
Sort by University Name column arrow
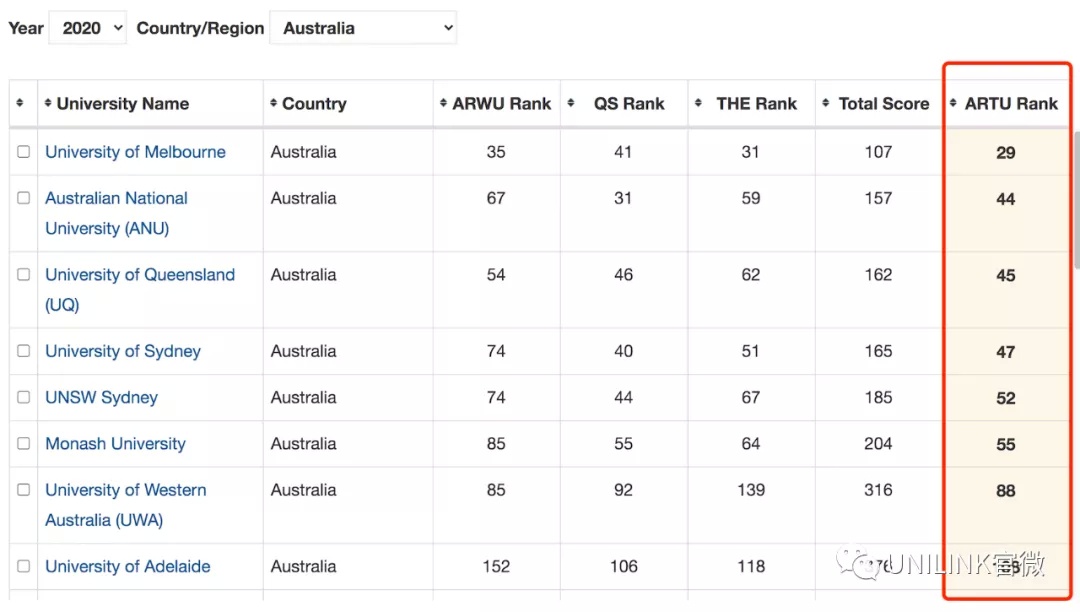coord(48,103)
